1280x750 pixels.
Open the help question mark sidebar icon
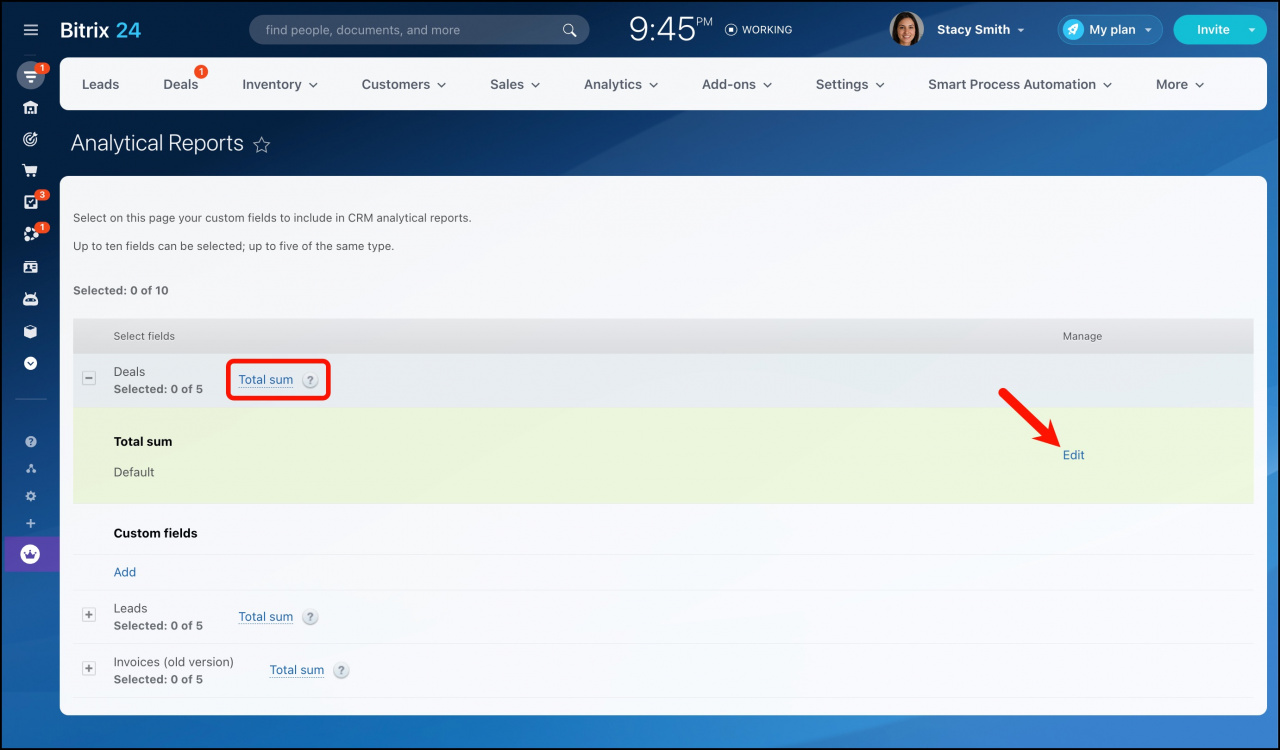[31, 441]
